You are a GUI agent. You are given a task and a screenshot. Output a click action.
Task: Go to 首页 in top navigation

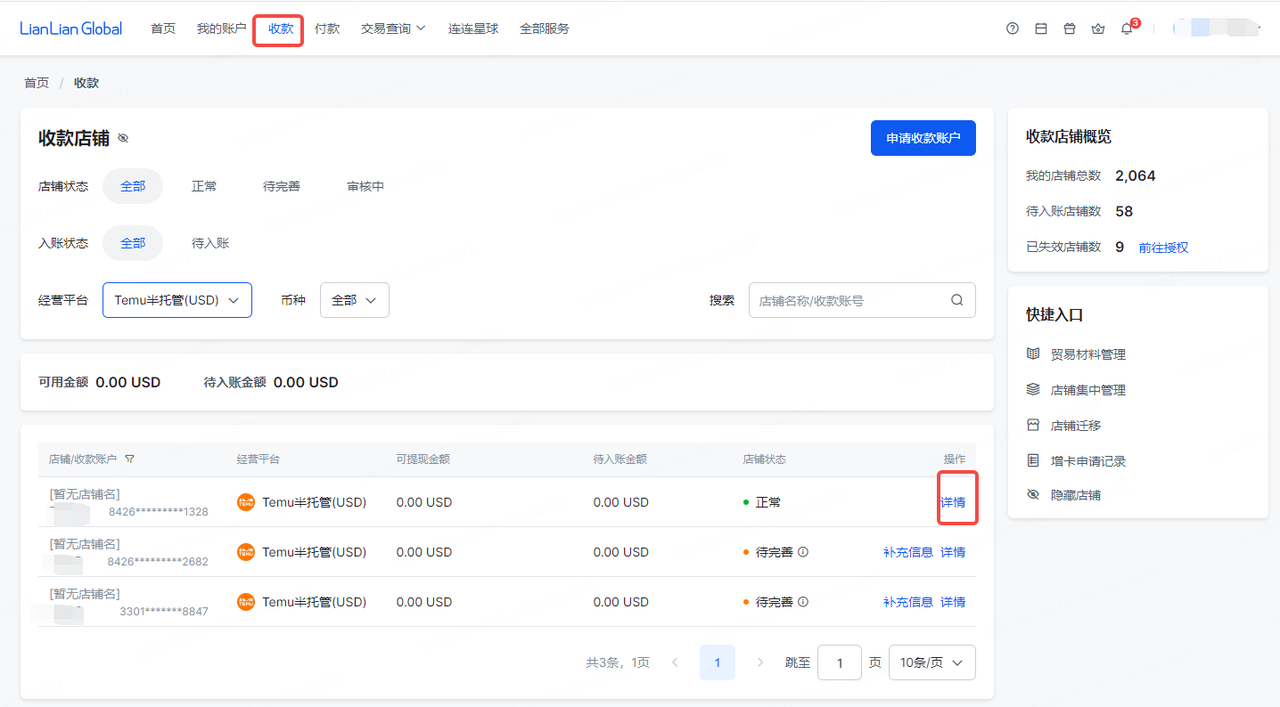[163, 29]
